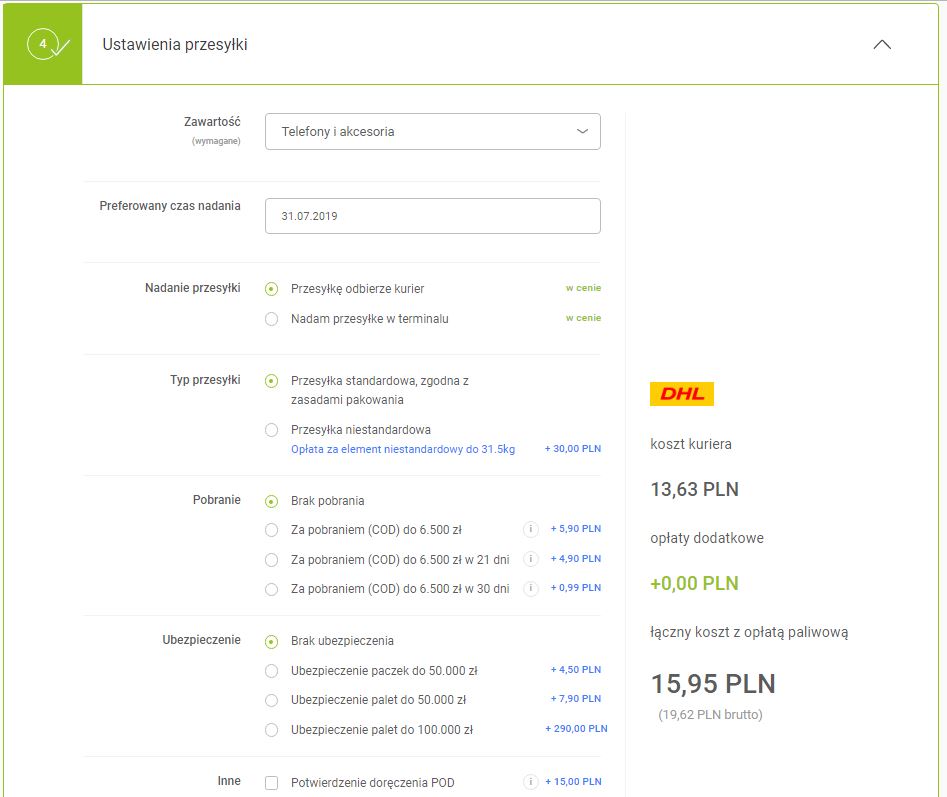This screenshot has height=797, width=947.
Task: Click the Preferowany czas nadania date field
Action: [x=432, y=216]
